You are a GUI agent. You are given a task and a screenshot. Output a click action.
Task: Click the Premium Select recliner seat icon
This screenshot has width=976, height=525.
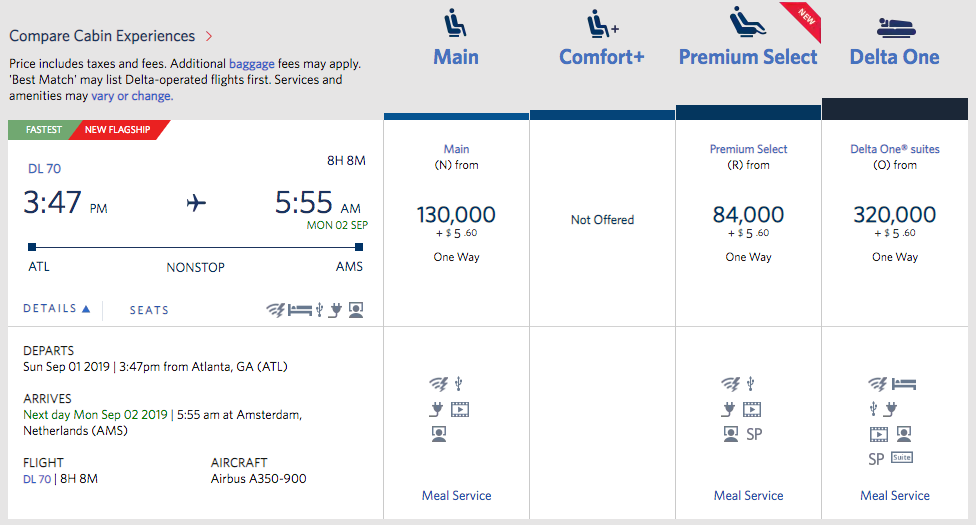[x=746, y=21]
